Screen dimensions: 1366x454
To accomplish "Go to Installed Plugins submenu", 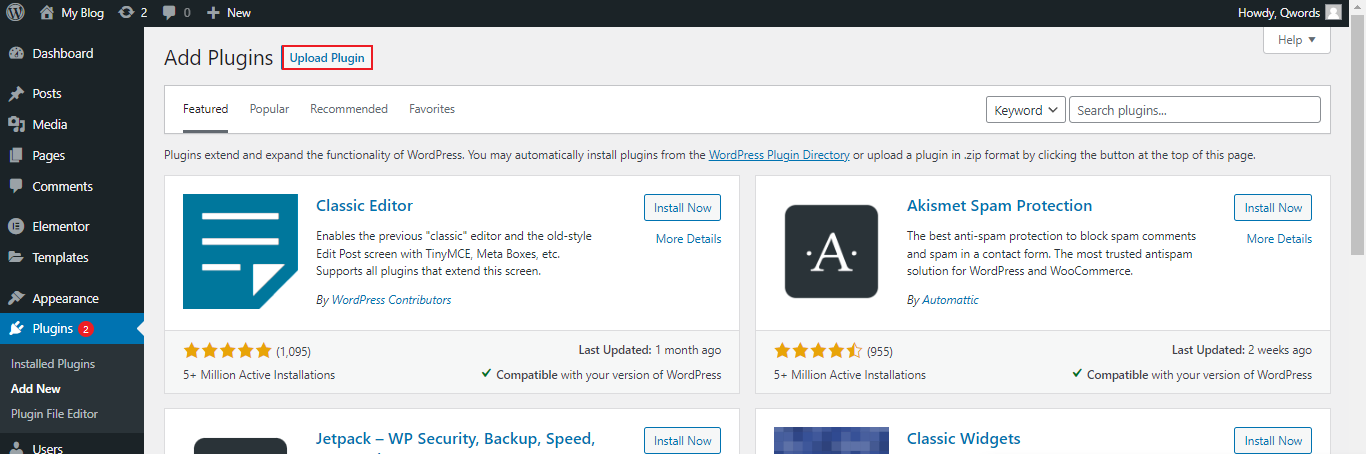I will click(x=53, y=364).
